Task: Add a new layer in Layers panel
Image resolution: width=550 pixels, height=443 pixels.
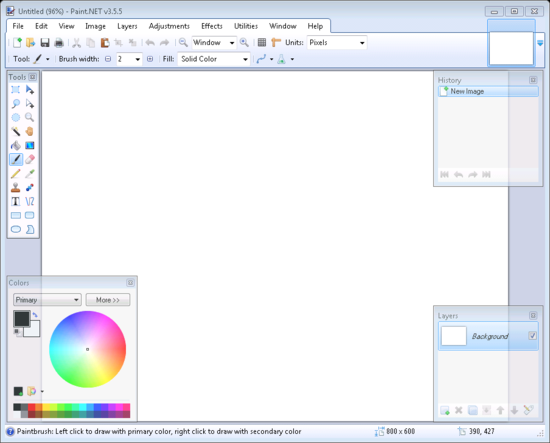Action: (x=445, y=410)
